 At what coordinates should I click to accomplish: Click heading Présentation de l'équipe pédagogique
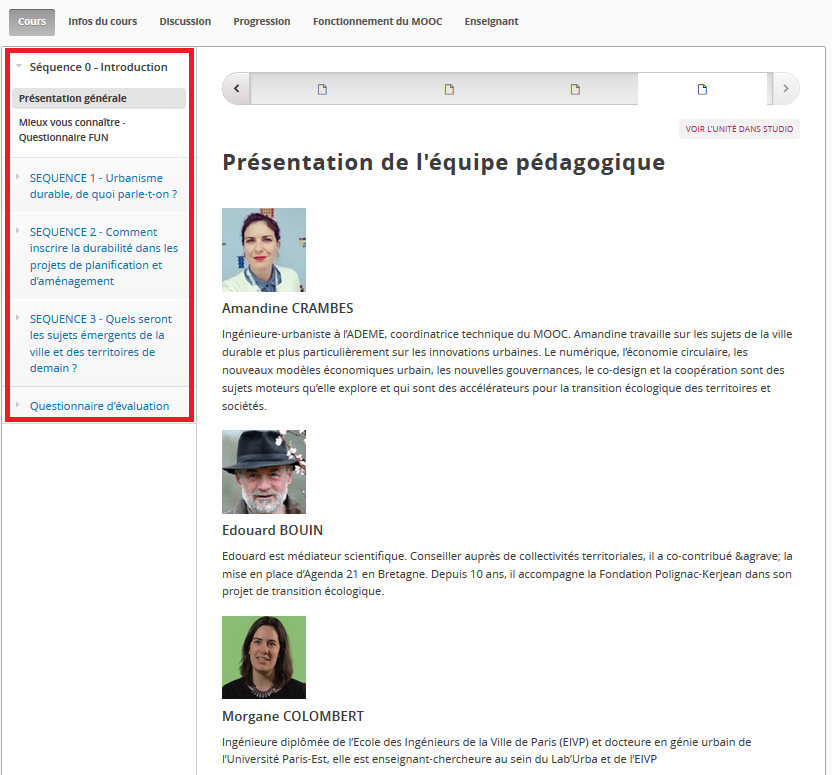click(443, 162)
